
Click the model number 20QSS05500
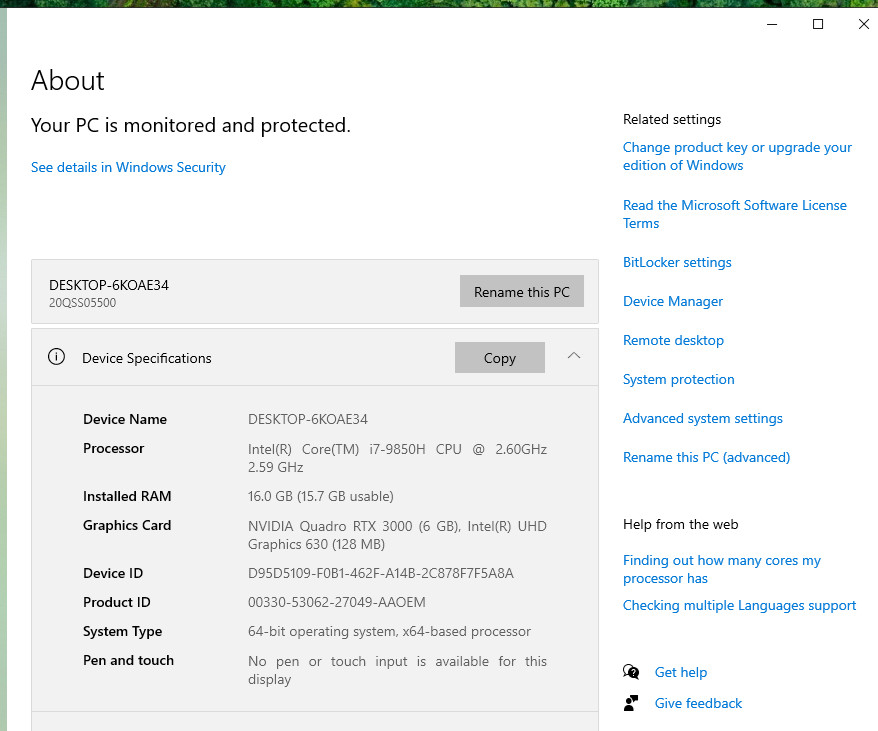click(82, 303)
